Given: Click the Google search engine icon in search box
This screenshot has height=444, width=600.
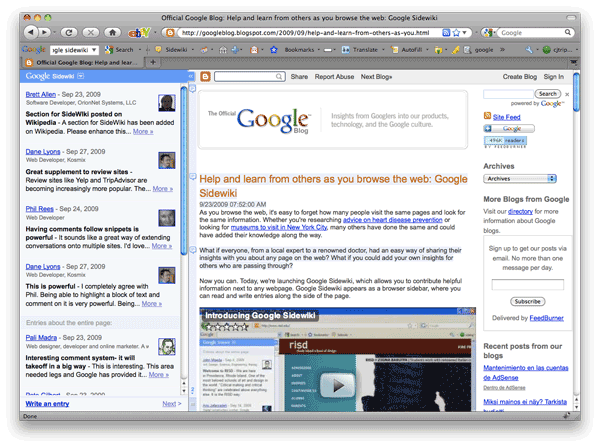Looking at the screenshot, I should click(488, 33).
